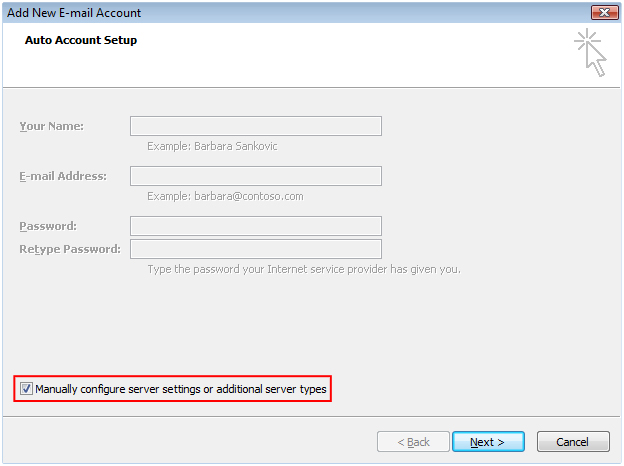Click the 'Your Name:' label

click(x=52, y=127)
